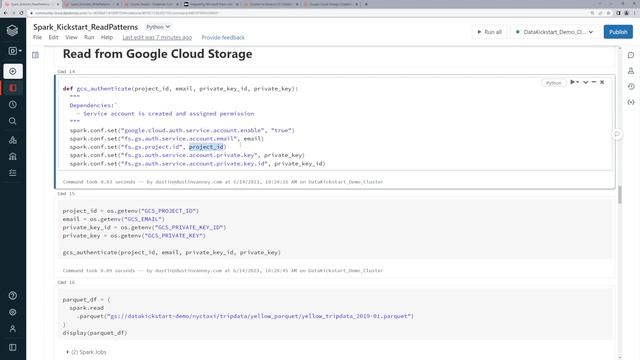Click the browser address bar
This screenshot has width=640, height=360.
tap(306, 13)
